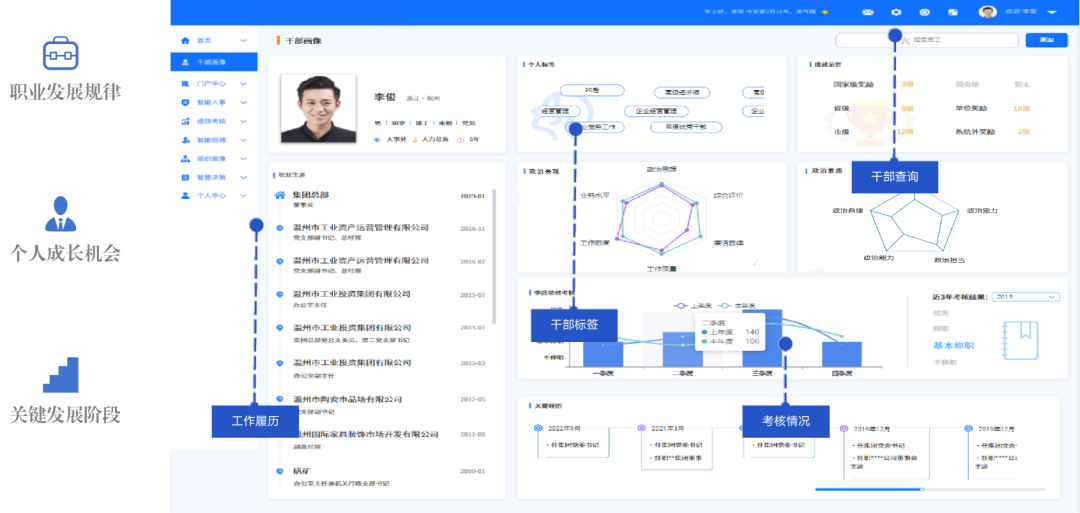Open the 个人中心 sidebar menu item

(214, 196)
